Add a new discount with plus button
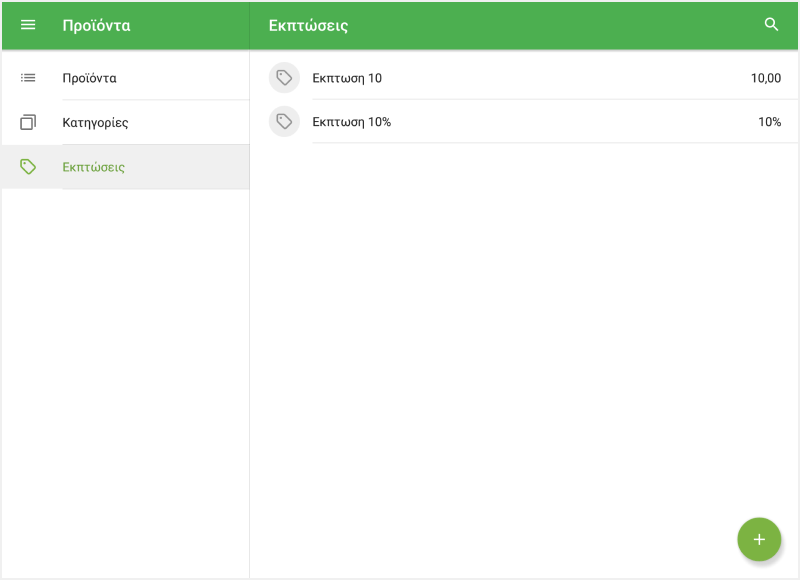800x580 pixels. [758, 539]
